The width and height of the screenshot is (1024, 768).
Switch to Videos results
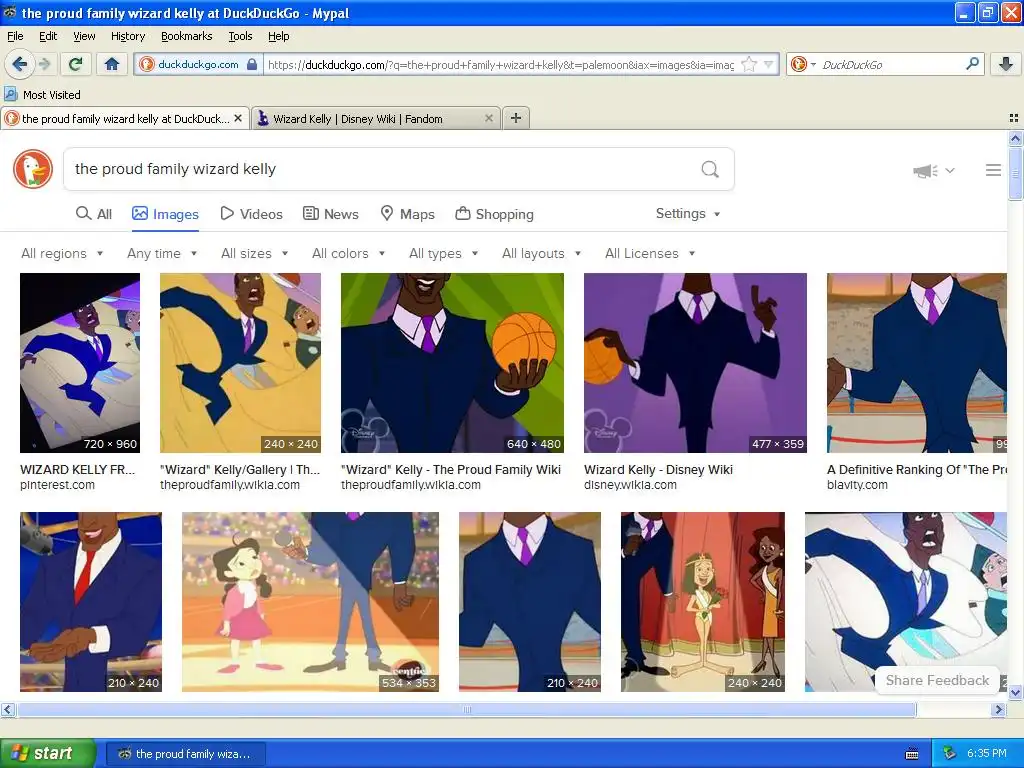click(x=251, y=214)
